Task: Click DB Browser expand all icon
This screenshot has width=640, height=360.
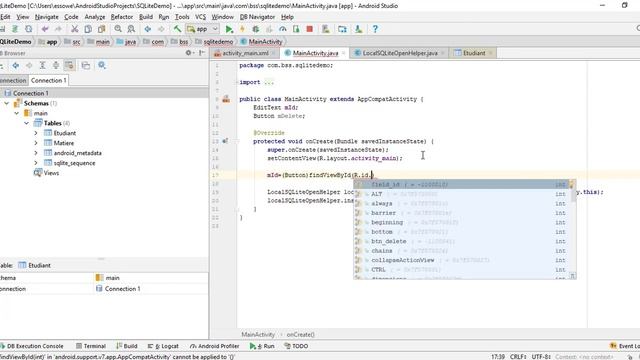Action: click(42, 65)
